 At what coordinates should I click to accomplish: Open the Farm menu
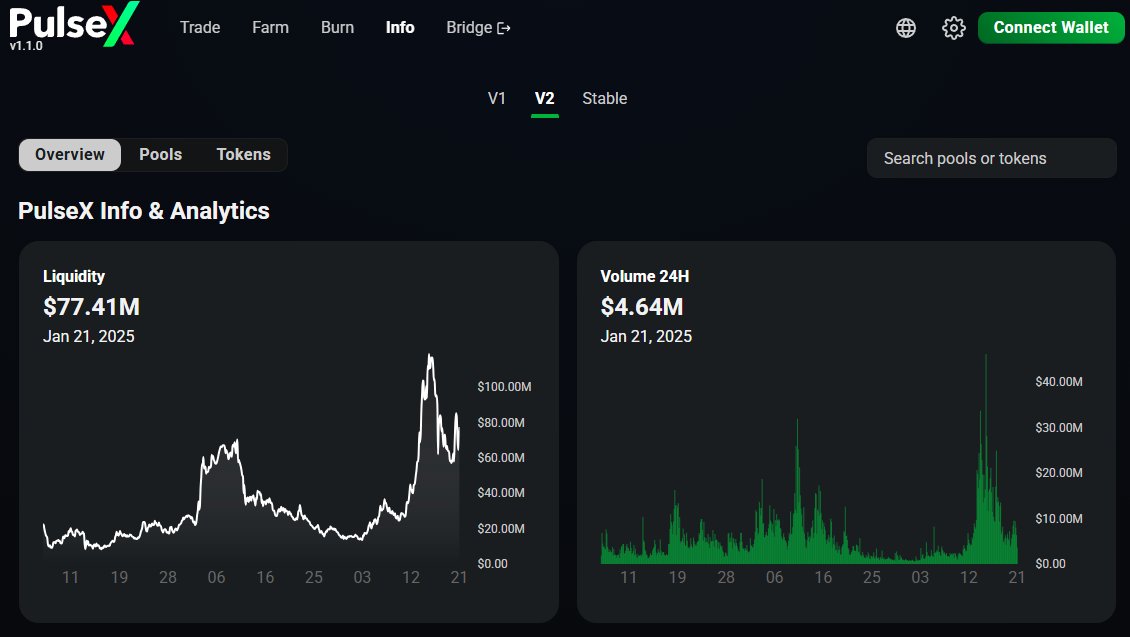click(x=270, y=27)
